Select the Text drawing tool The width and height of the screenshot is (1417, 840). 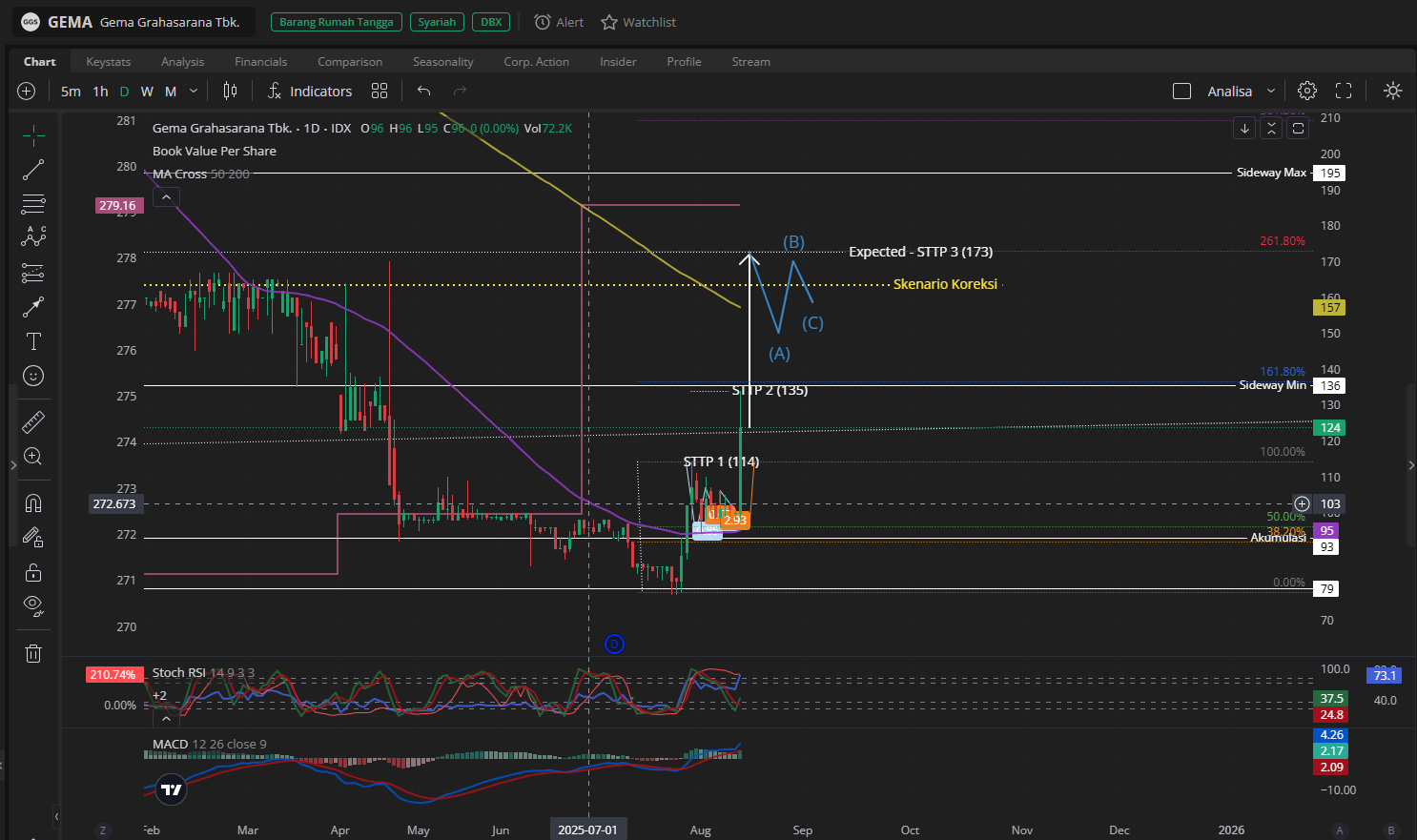(x=33, y=341)
